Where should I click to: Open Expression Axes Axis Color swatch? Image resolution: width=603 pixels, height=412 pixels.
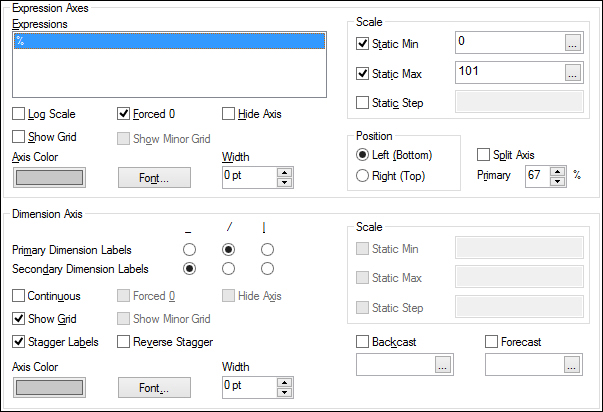tap(49, 178)
